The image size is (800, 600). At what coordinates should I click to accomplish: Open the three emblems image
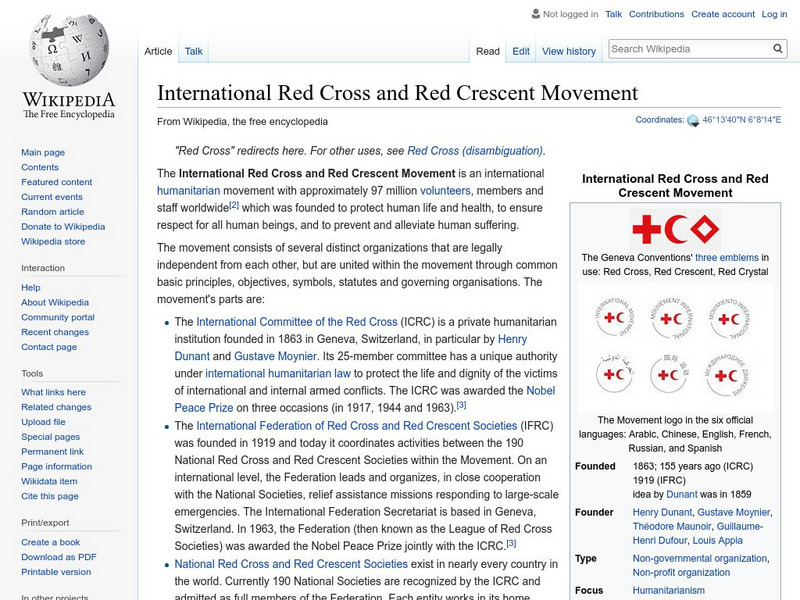[x=675, y=229]
